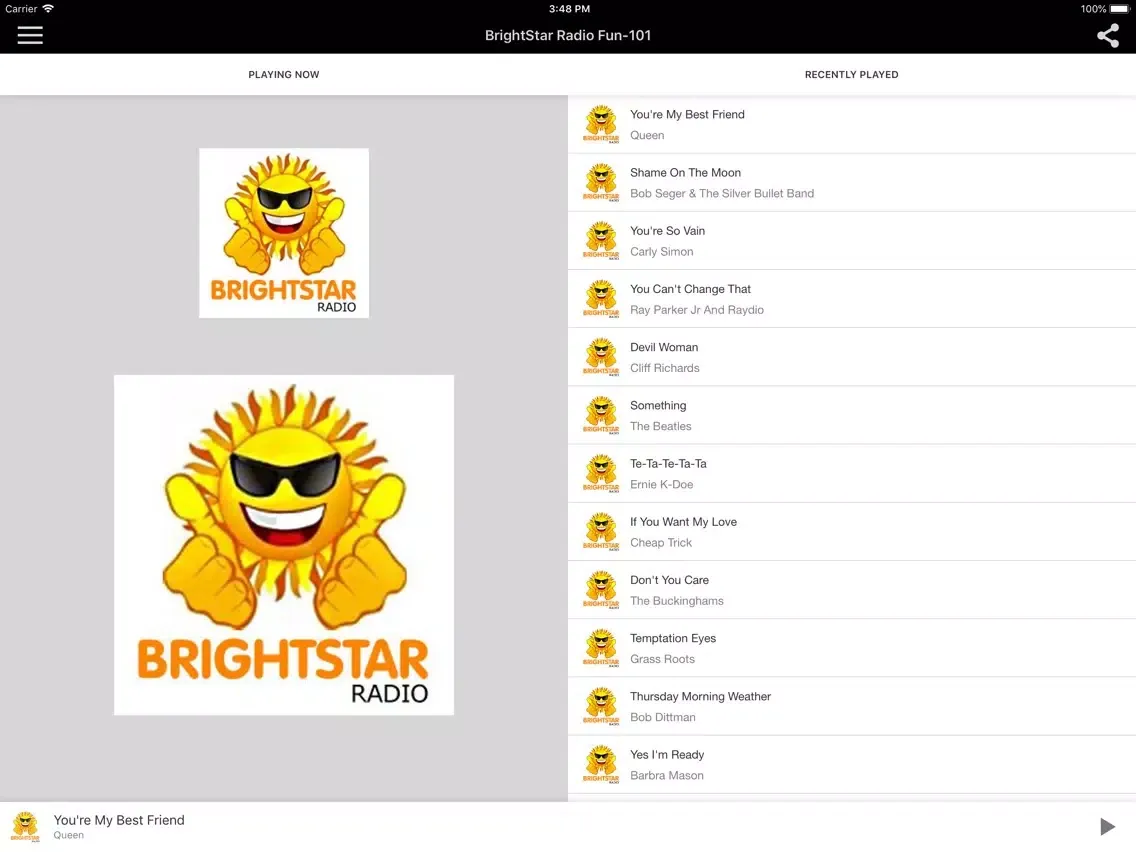The height and width of the screenshot is (852, 1136).
Task: Click artist name Barbra Mason
Action: pyautogui.click(x=667, y=775)
